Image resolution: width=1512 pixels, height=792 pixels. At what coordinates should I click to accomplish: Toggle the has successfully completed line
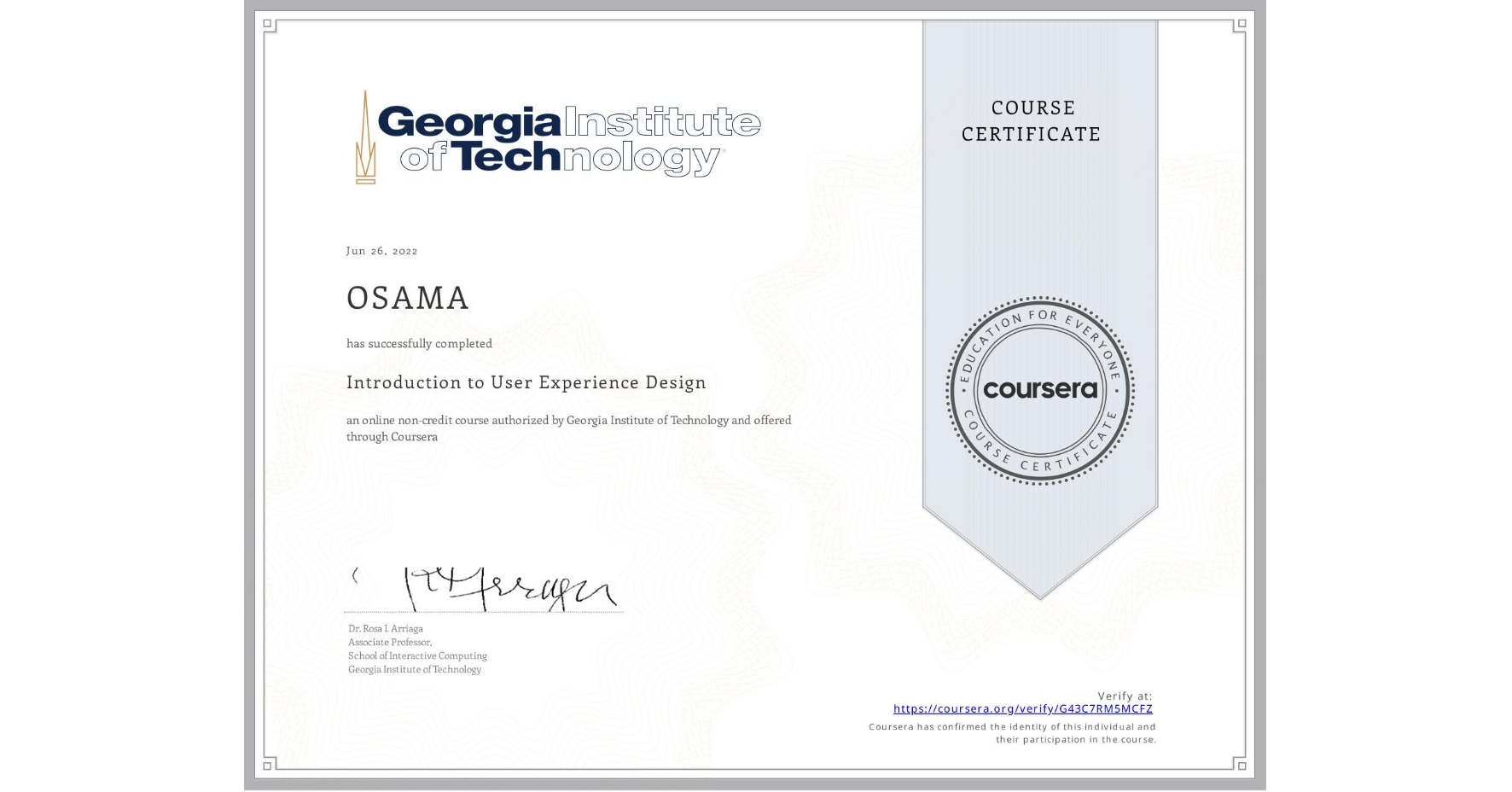click(419, 343)
